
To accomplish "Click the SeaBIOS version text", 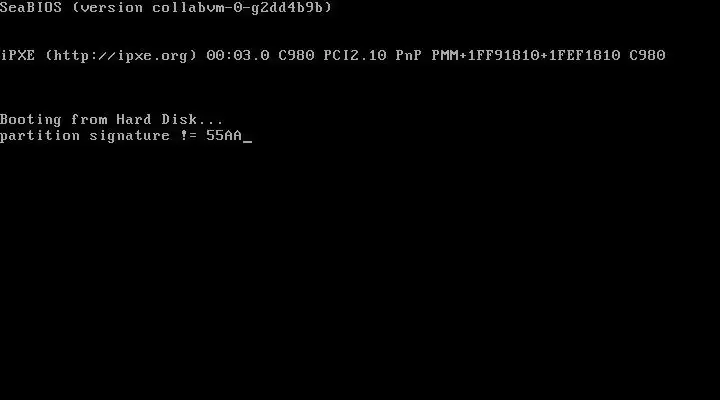I will click(166, 7).
